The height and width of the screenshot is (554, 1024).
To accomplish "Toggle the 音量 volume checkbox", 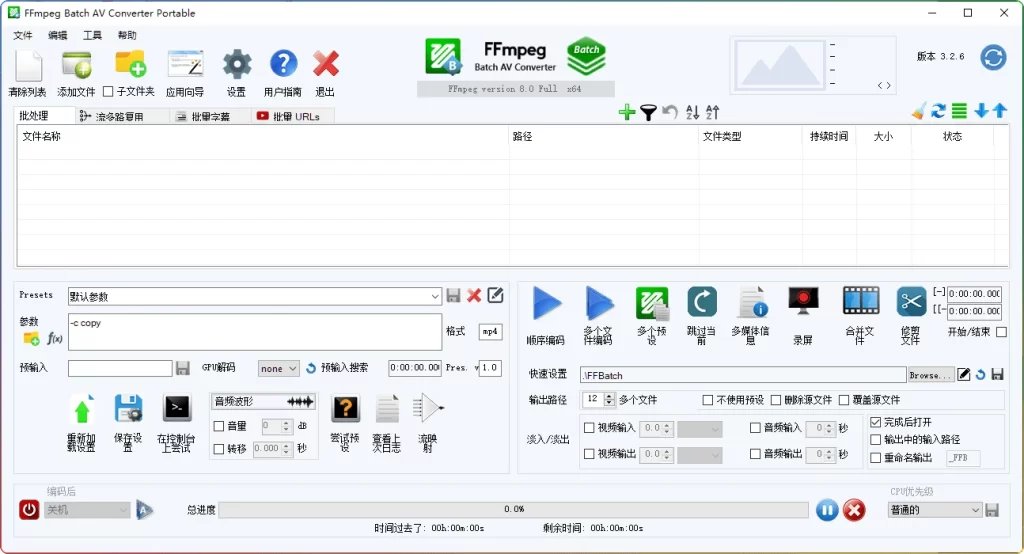I will [x=219, y=426].
